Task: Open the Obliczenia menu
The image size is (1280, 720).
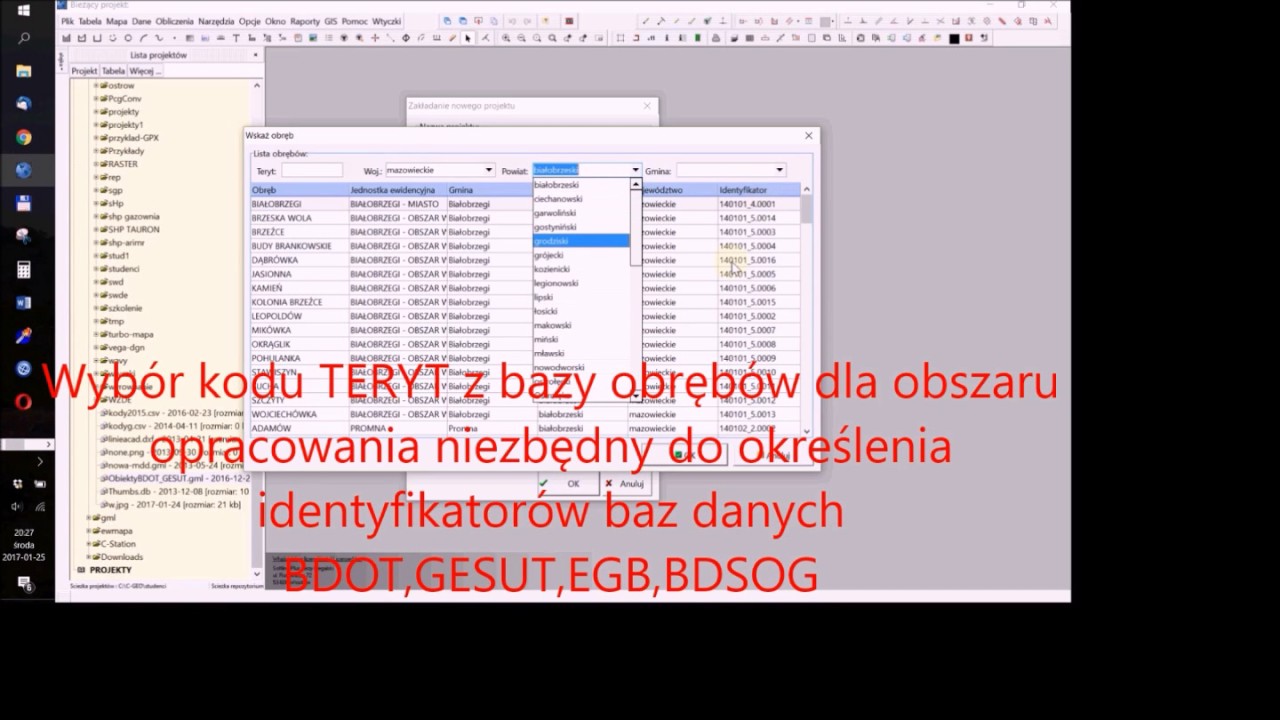Action: 174,21
